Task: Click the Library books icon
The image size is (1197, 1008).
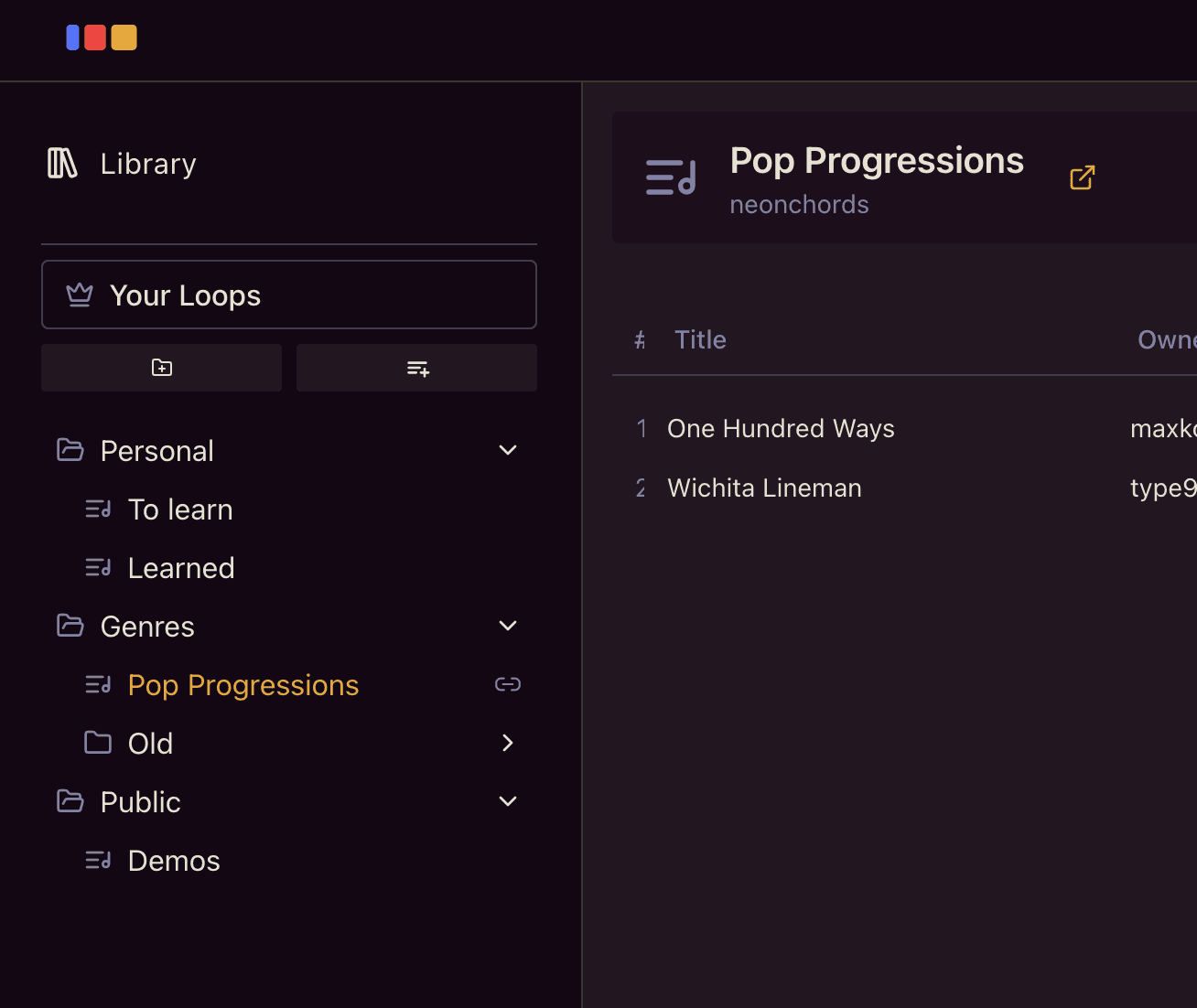Action: [x=61, y=163]
